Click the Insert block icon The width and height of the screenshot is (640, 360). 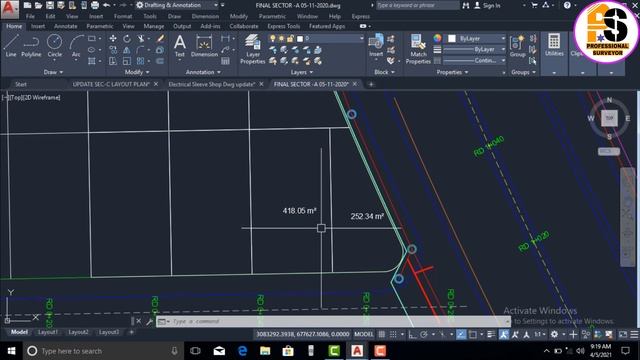pos(376,45)
